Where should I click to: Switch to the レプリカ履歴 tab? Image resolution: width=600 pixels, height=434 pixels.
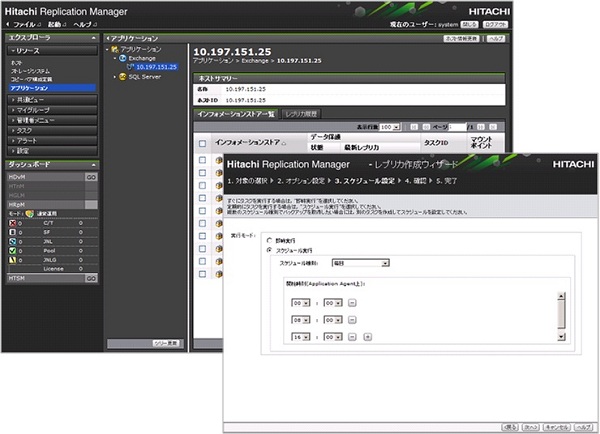click(301, 114)
